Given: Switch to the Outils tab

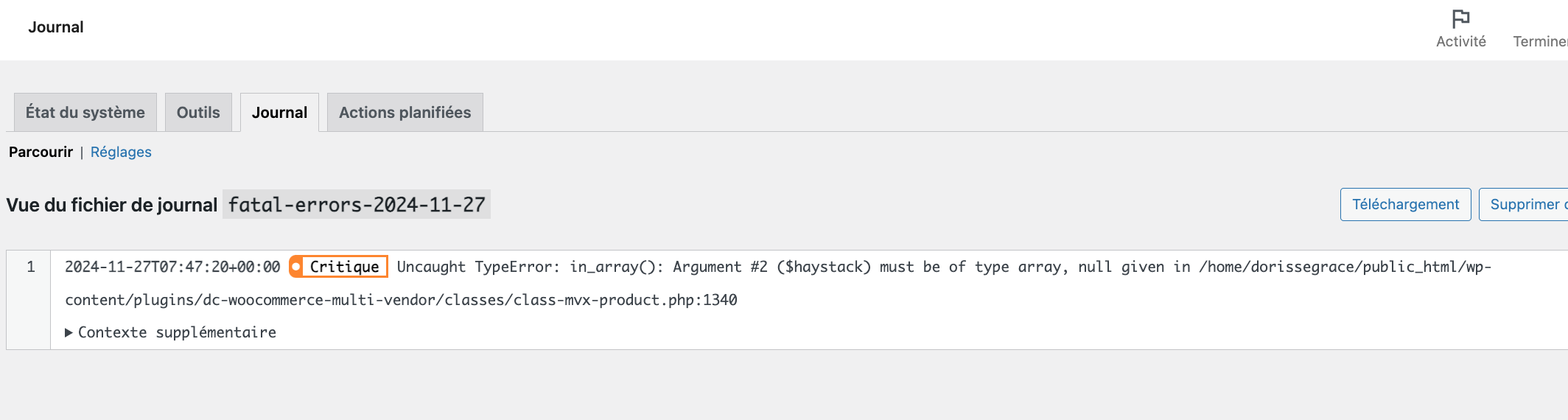Looking at the screenshot, I should tap(198, 112).
